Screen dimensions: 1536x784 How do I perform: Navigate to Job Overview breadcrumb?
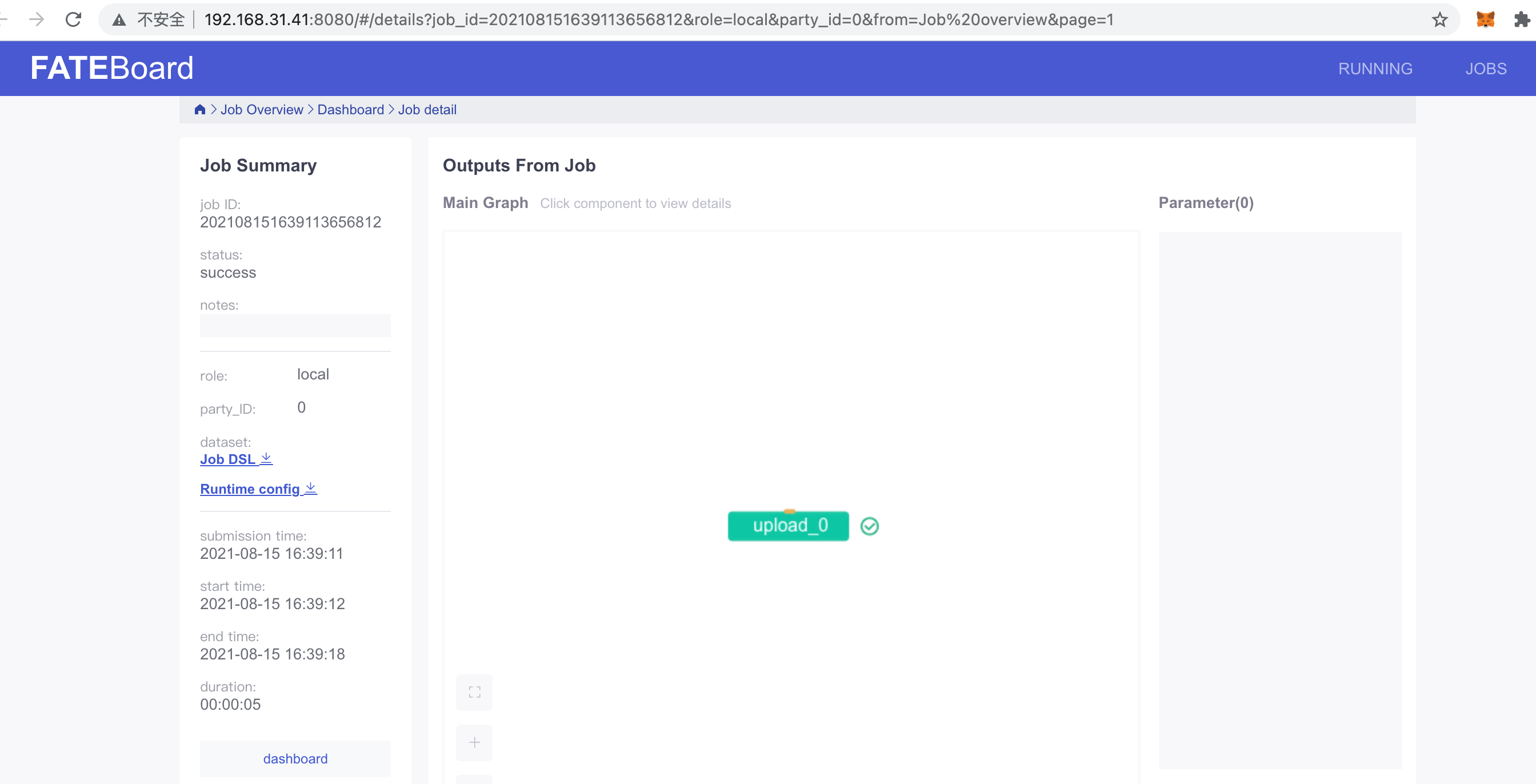pyautogui.click(x=262, y=110)
